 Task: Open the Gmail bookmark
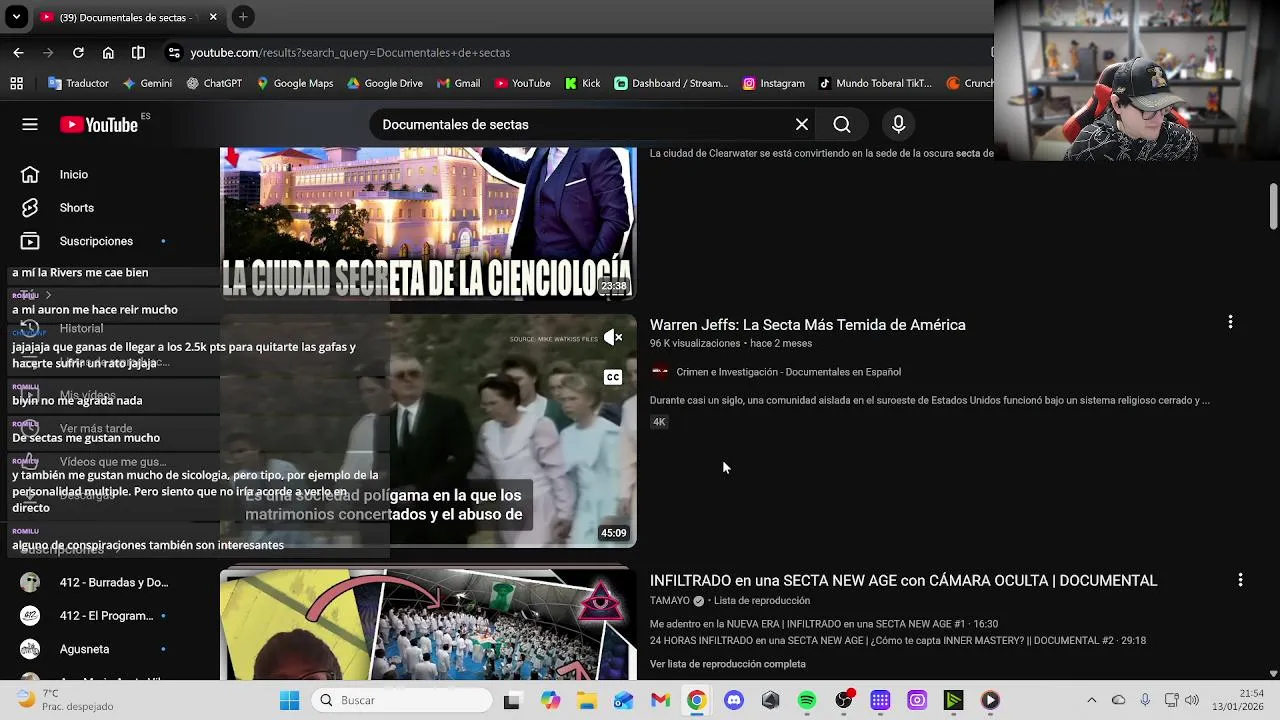pyautogui.click(x=458, y=83)
